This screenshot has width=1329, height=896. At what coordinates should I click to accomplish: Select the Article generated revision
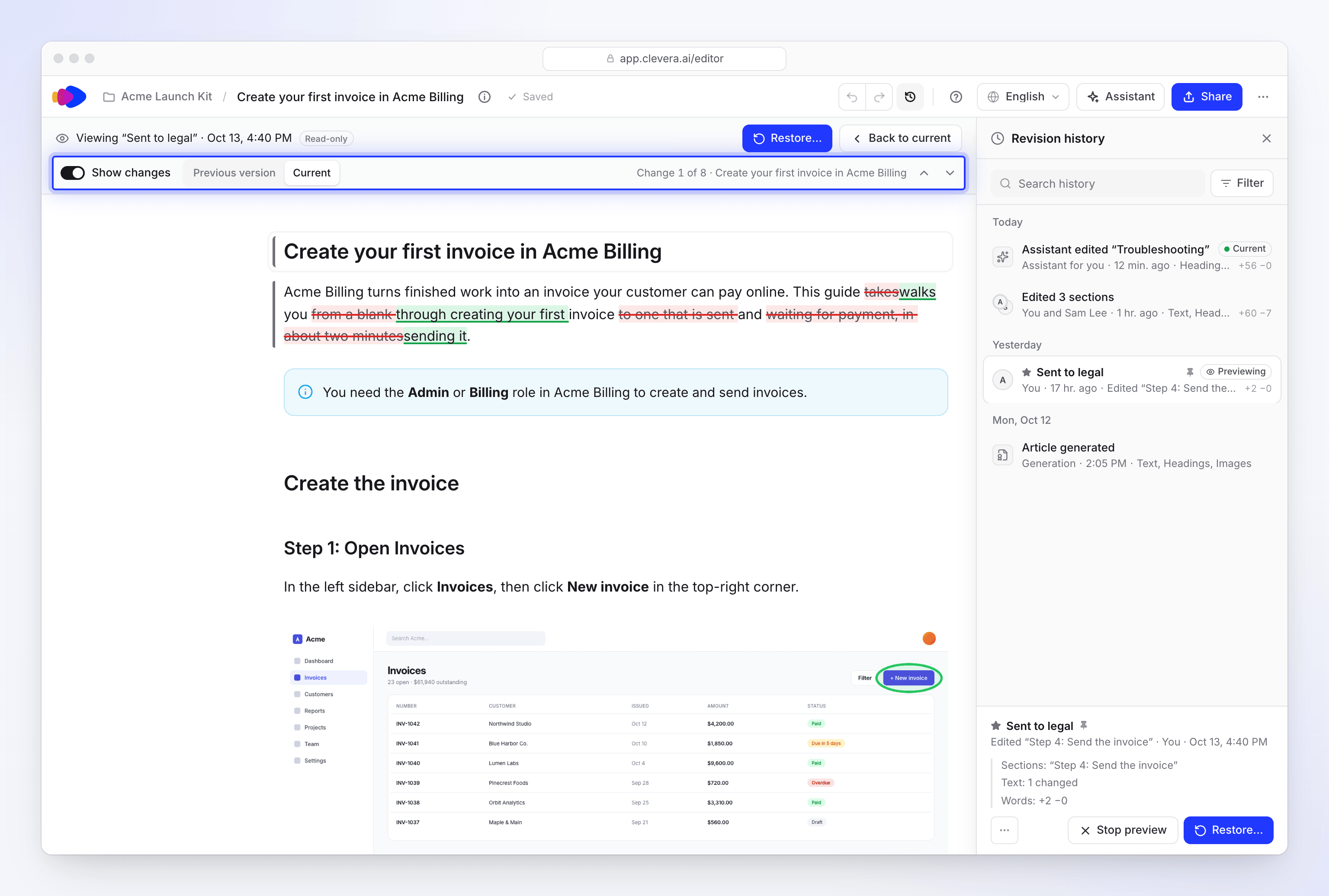1132,455
